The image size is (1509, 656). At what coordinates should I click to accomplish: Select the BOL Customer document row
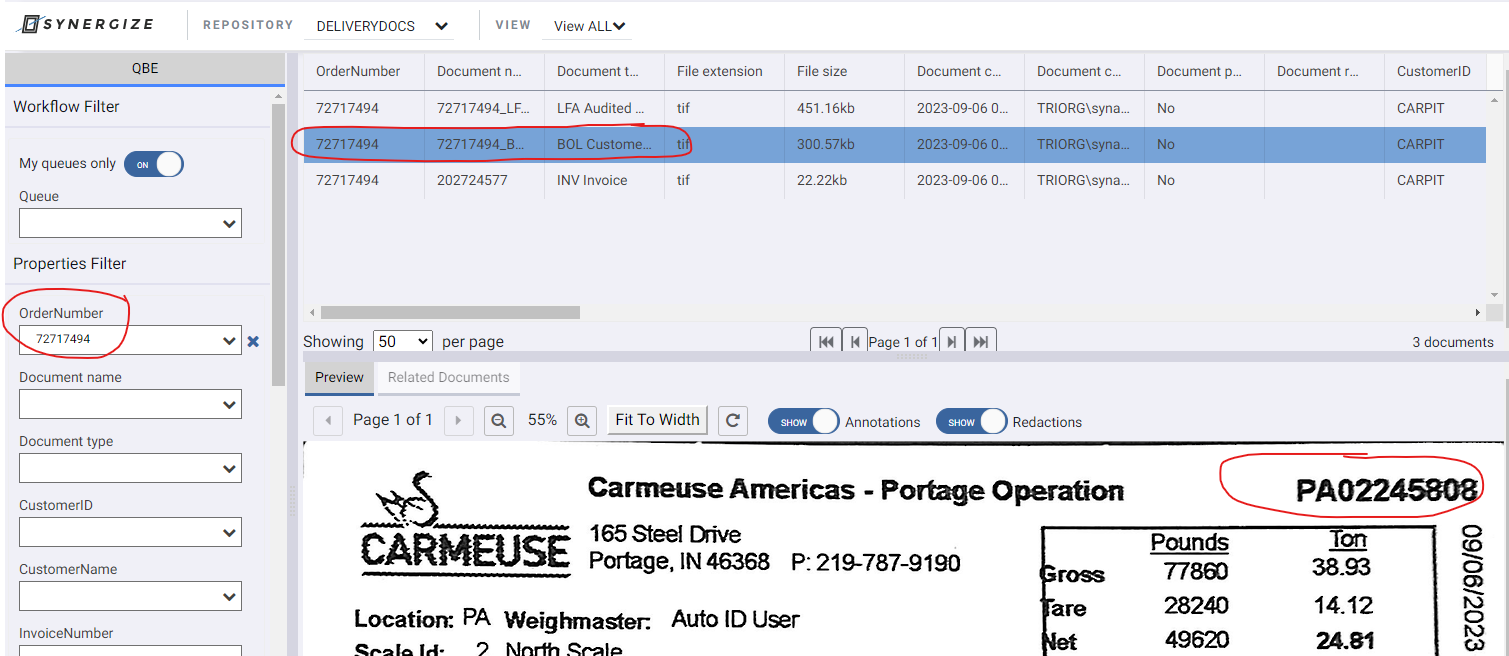point(895,144)
